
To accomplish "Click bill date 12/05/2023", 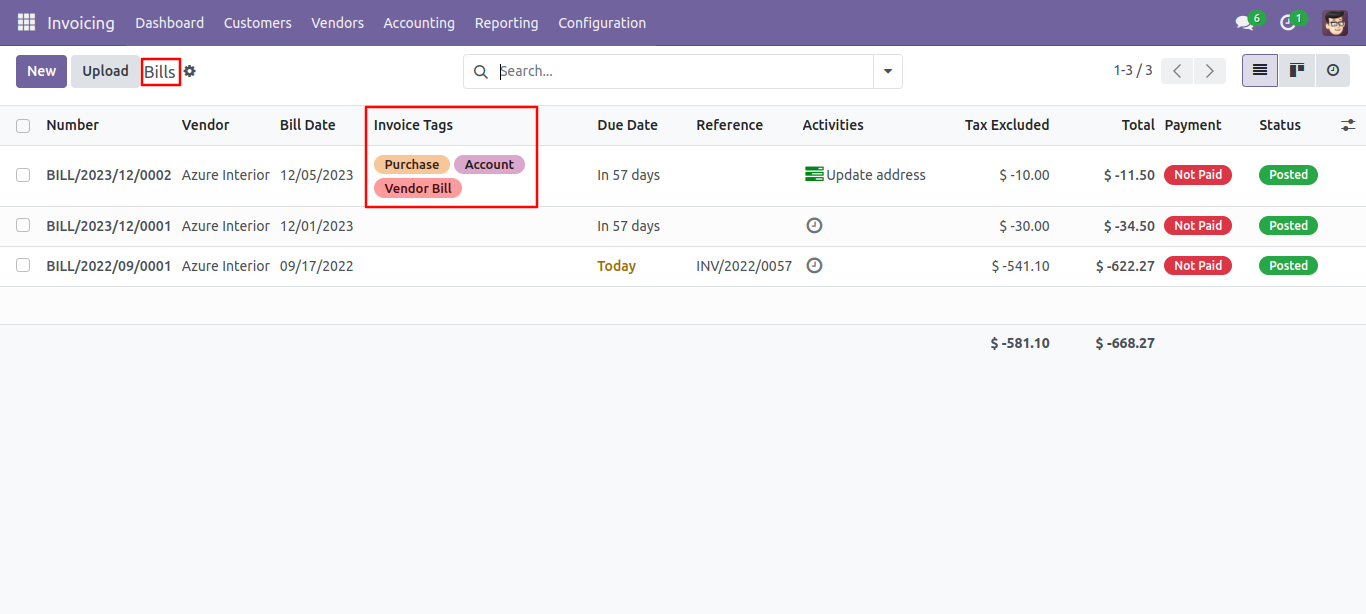I will [x=317, y=175].
